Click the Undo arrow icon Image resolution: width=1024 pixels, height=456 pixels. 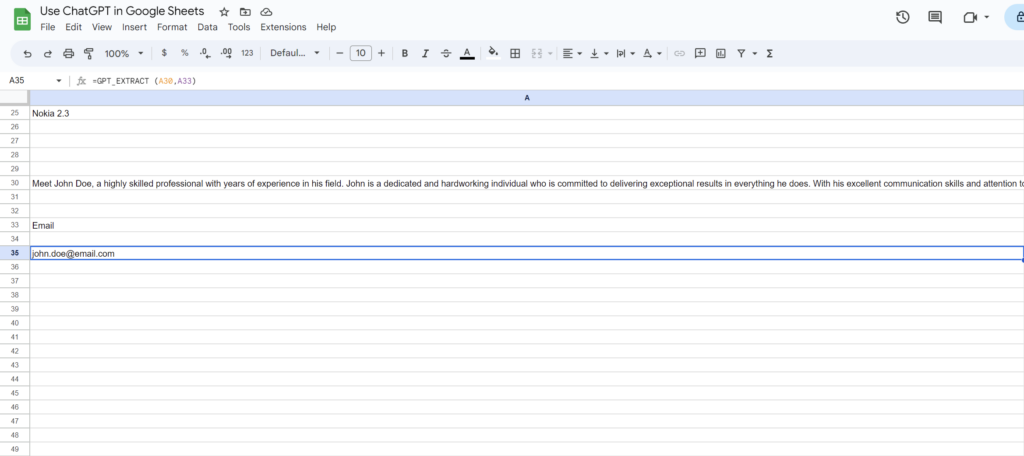point(27,53)
